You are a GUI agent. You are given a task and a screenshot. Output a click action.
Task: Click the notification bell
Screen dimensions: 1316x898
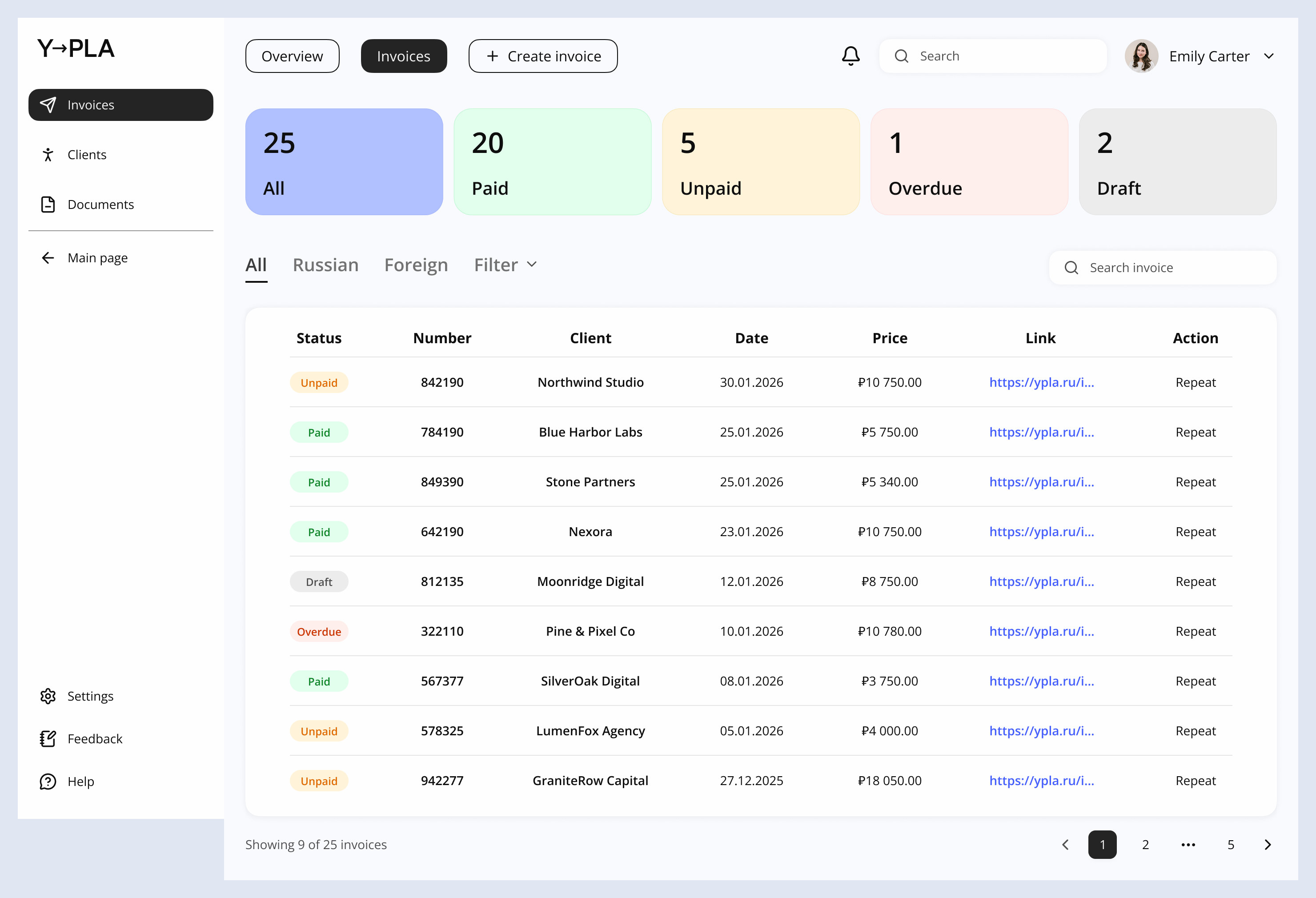tap(851, 56)
